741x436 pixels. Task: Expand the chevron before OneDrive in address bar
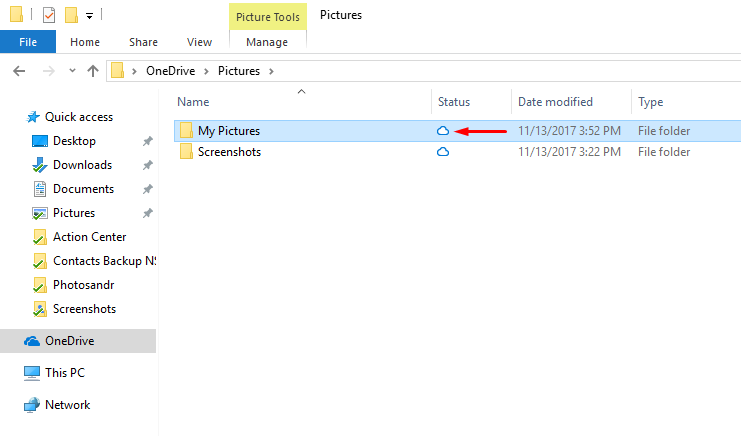pyautogui.click(x=135, y=71)
